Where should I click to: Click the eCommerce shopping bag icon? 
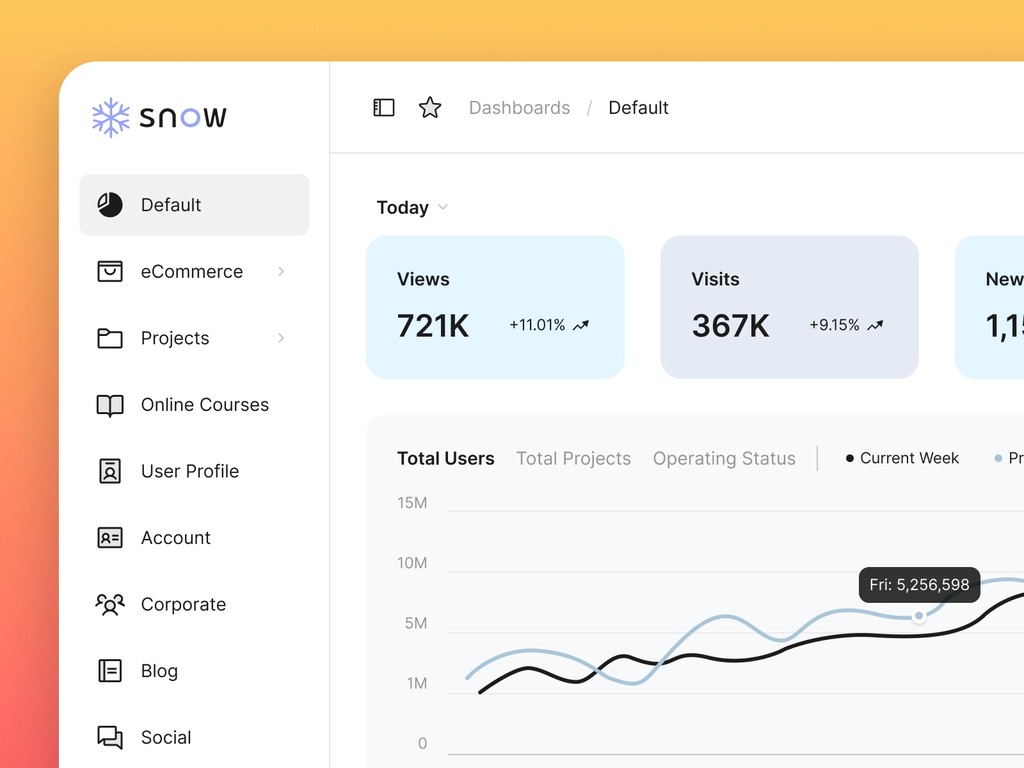point(110,271)
